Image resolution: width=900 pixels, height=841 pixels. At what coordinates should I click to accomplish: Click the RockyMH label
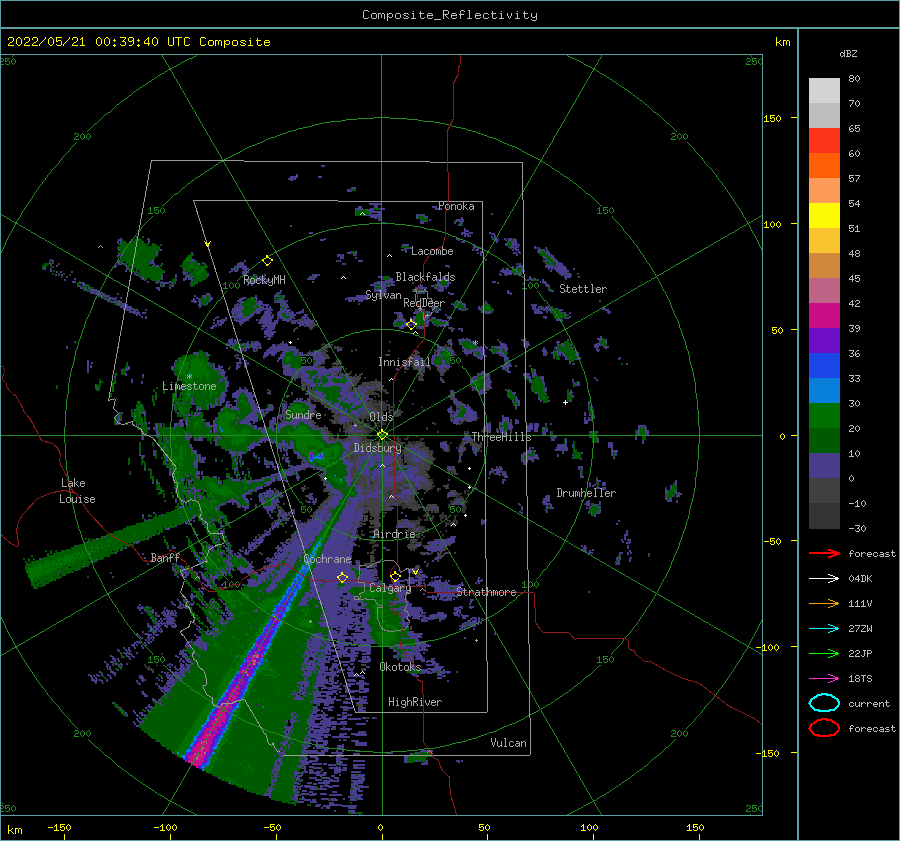[264, 280]
